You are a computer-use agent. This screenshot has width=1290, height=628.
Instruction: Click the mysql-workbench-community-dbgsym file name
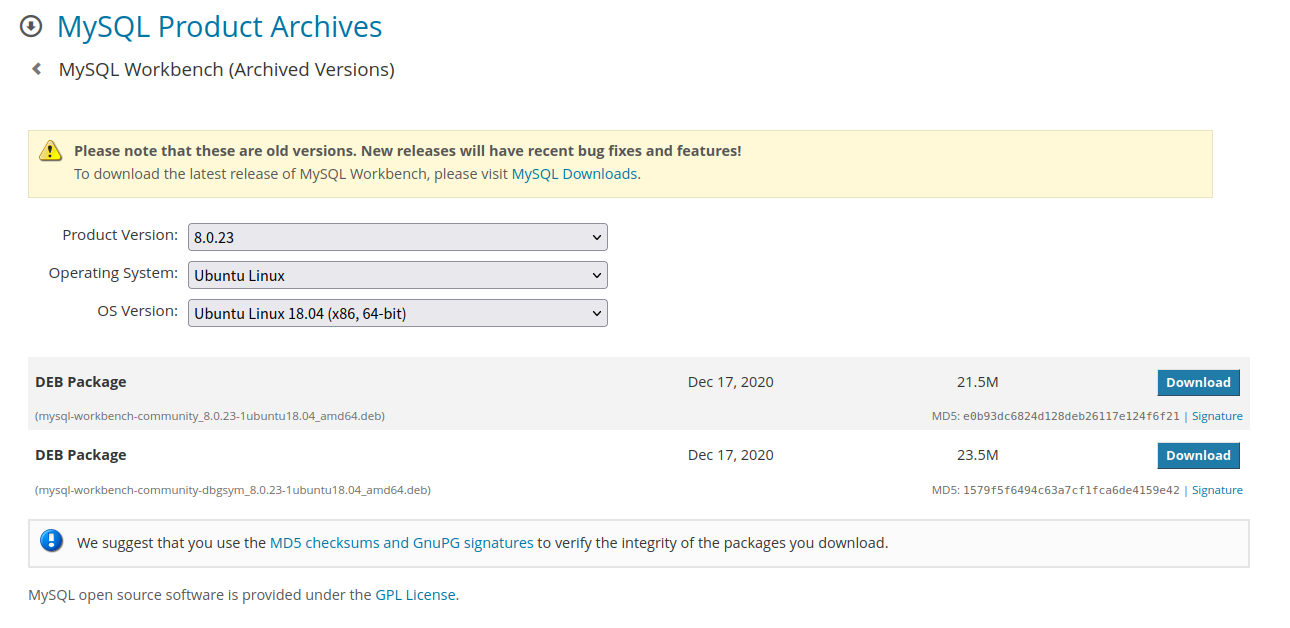pyautogui.click(x=233, y=490)
